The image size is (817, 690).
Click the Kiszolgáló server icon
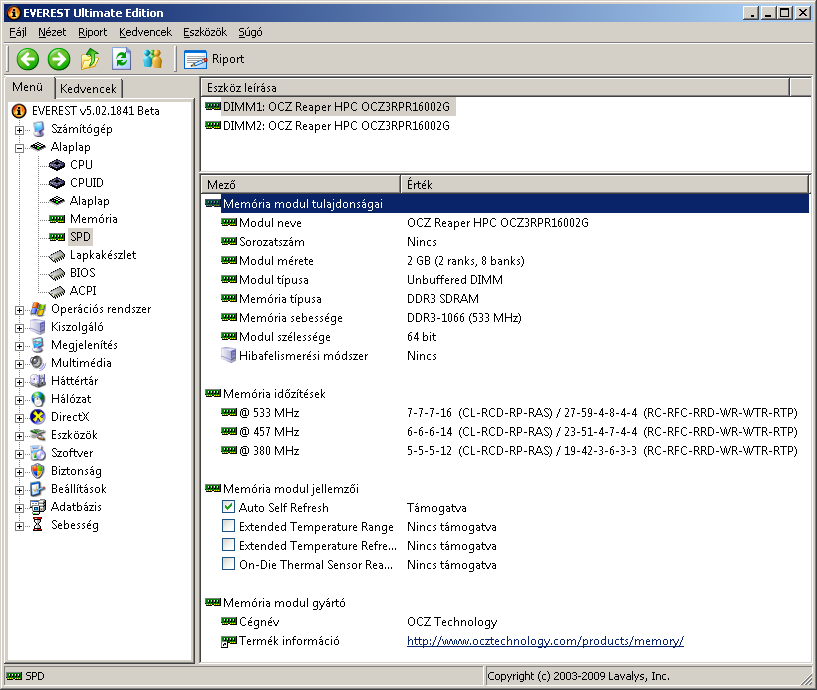point(38,327)
